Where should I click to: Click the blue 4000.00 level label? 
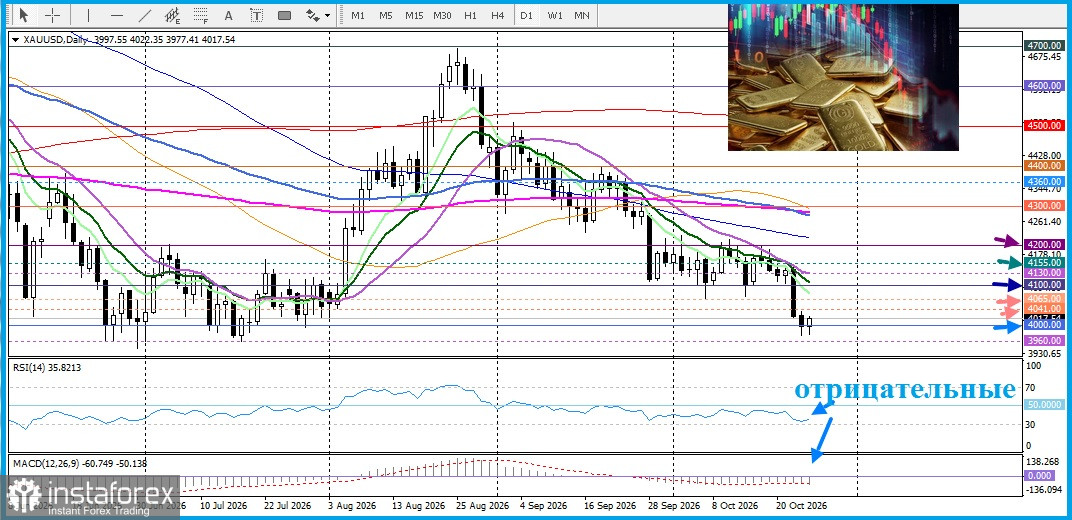click(1044, 325)
